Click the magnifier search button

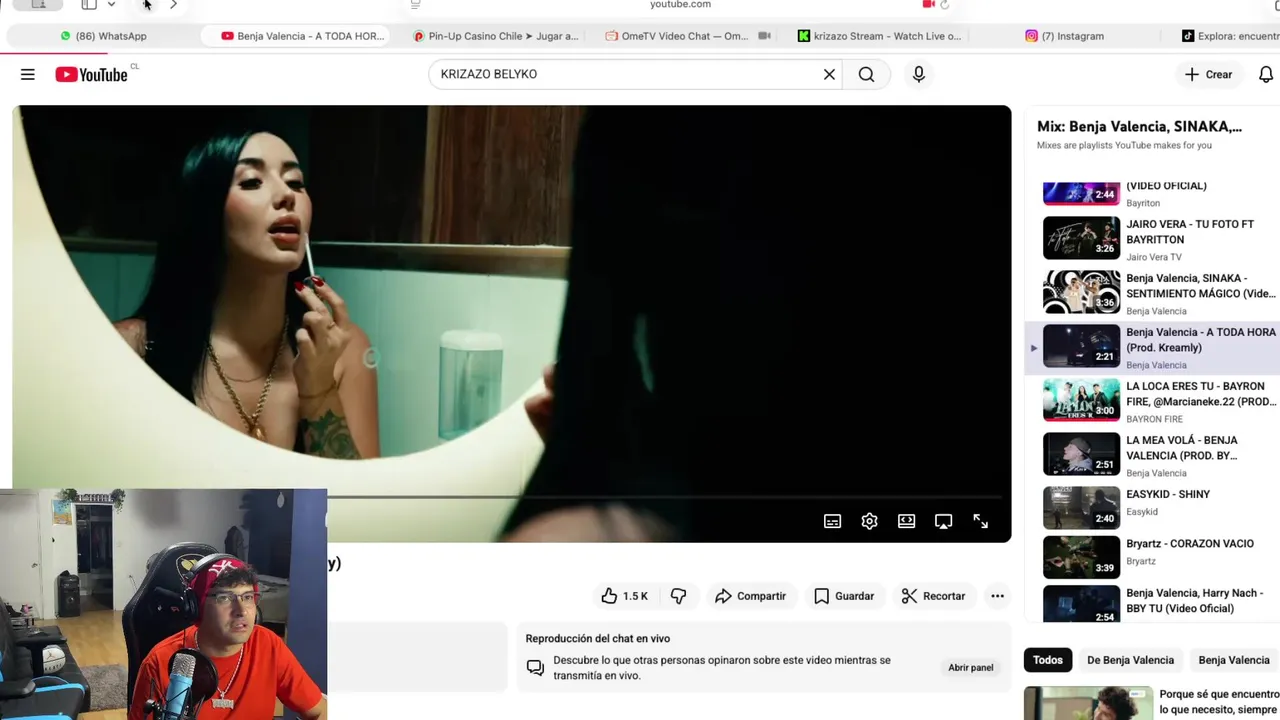pos(866,74)
